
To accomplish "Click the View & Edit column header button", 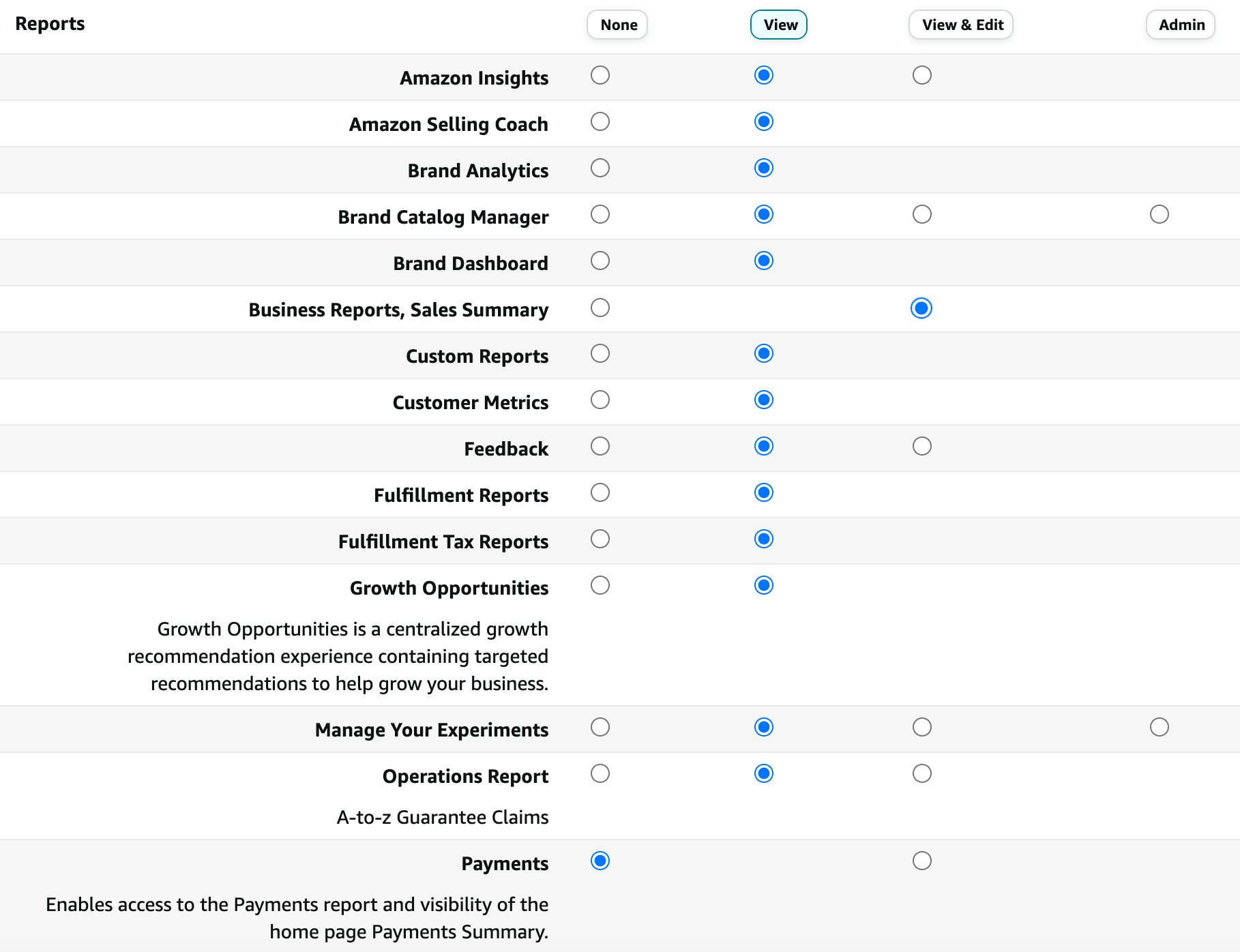I will click(960, 25).
